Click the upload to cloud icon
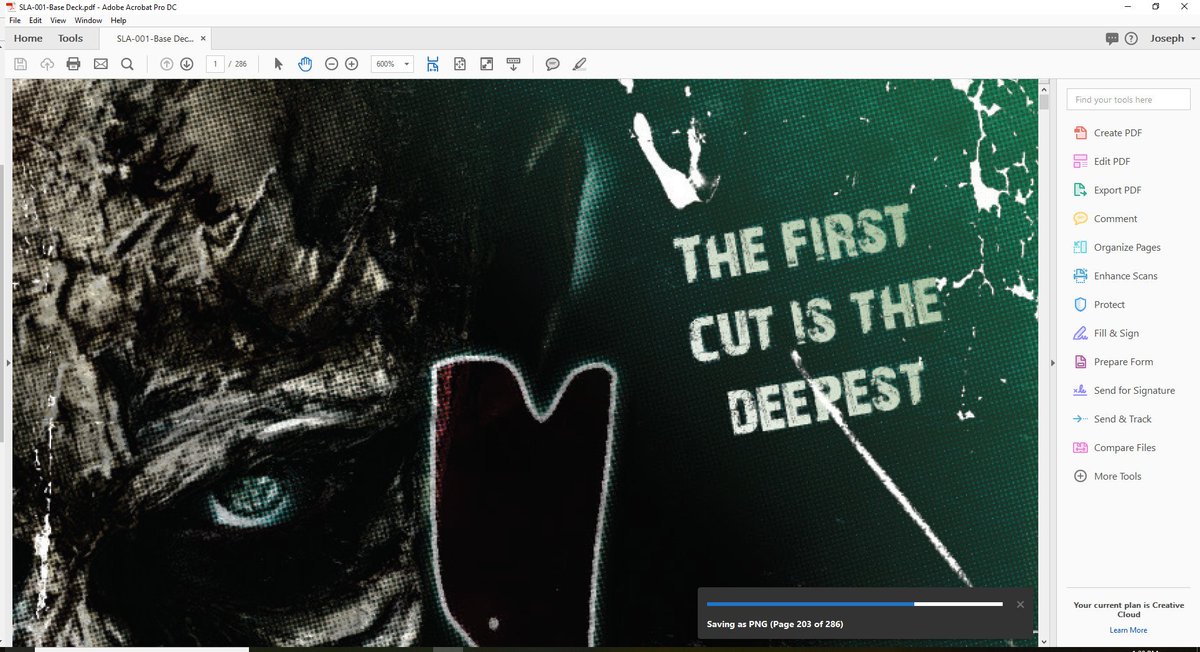 tap(47, 64)
